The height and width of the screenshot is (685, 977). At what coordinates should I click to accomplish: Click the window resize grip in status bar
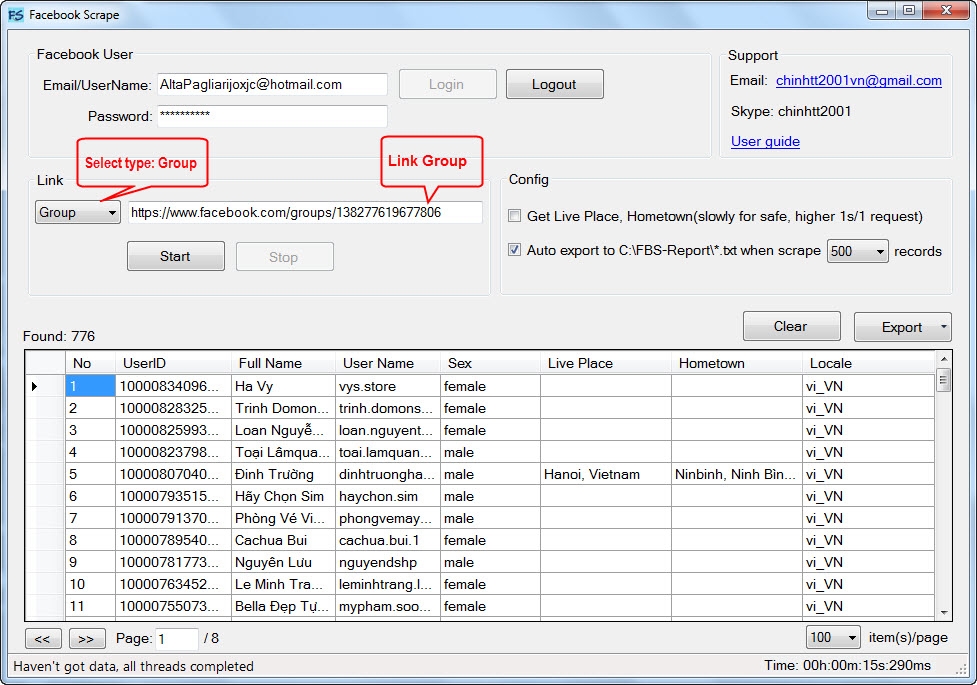click(x=960, y=668)
